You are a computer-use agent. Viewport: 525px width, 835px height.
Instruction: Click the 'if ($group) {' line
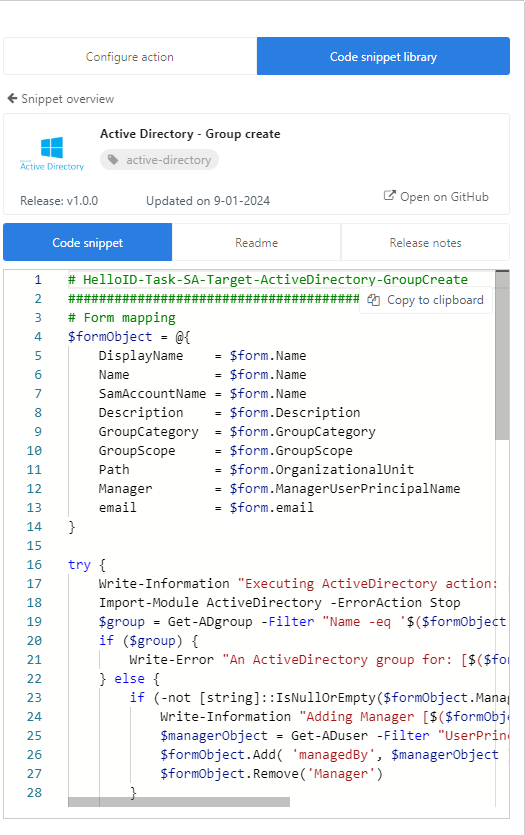coord(149,641)
